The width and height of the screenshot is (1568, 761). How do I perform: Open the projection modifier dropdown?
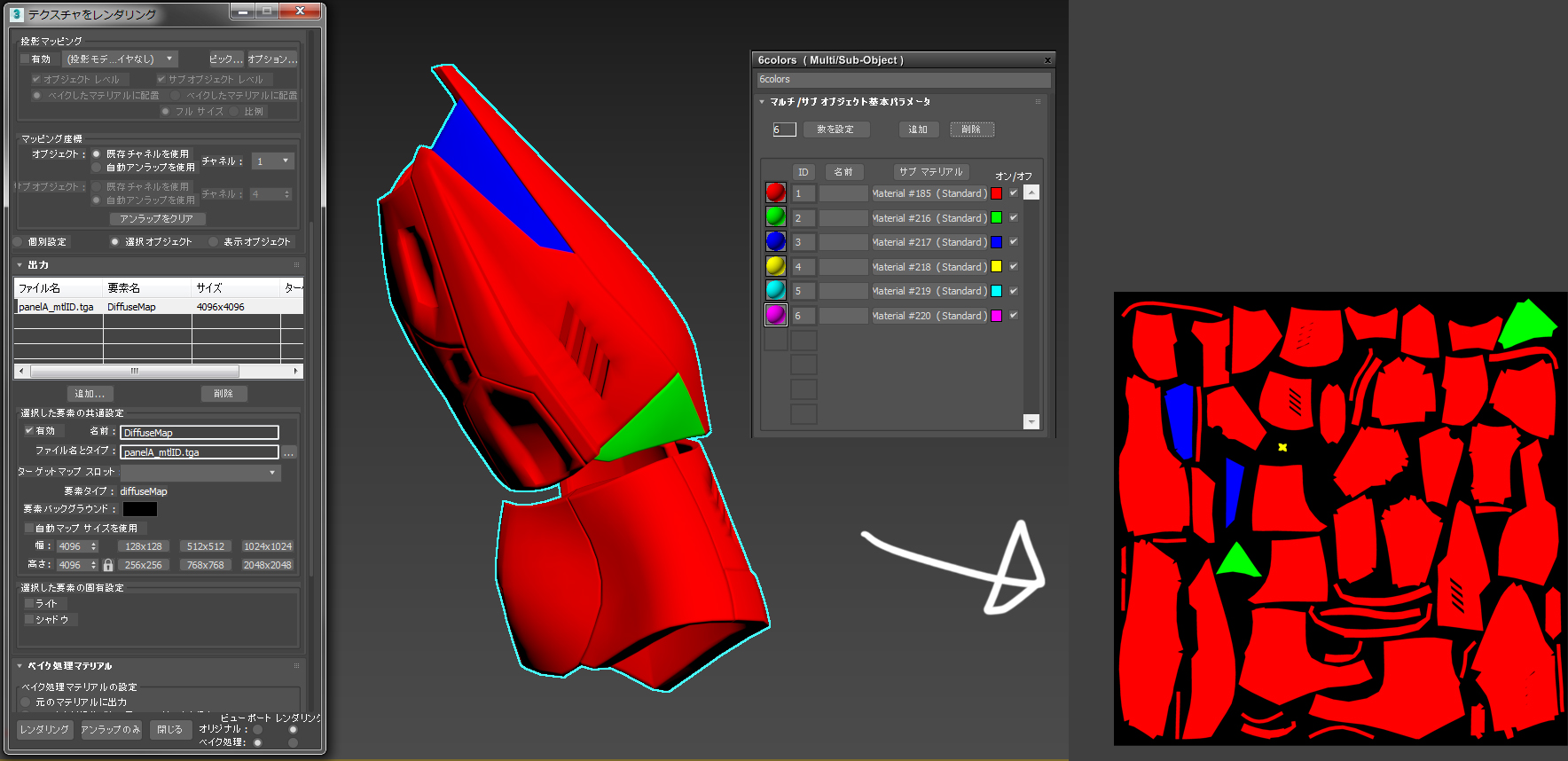point(121,59)
